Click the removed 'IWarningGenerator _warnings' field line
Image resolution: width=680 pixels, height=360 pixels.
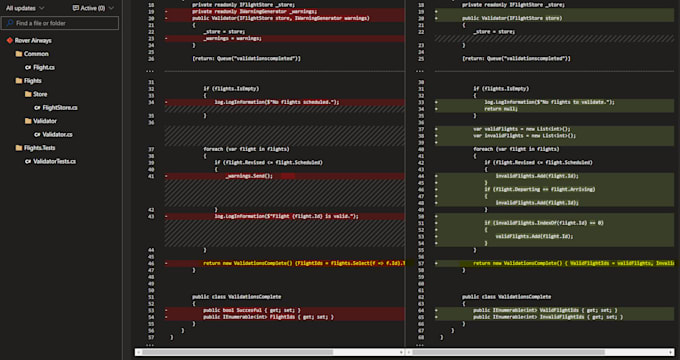(284, 12)
